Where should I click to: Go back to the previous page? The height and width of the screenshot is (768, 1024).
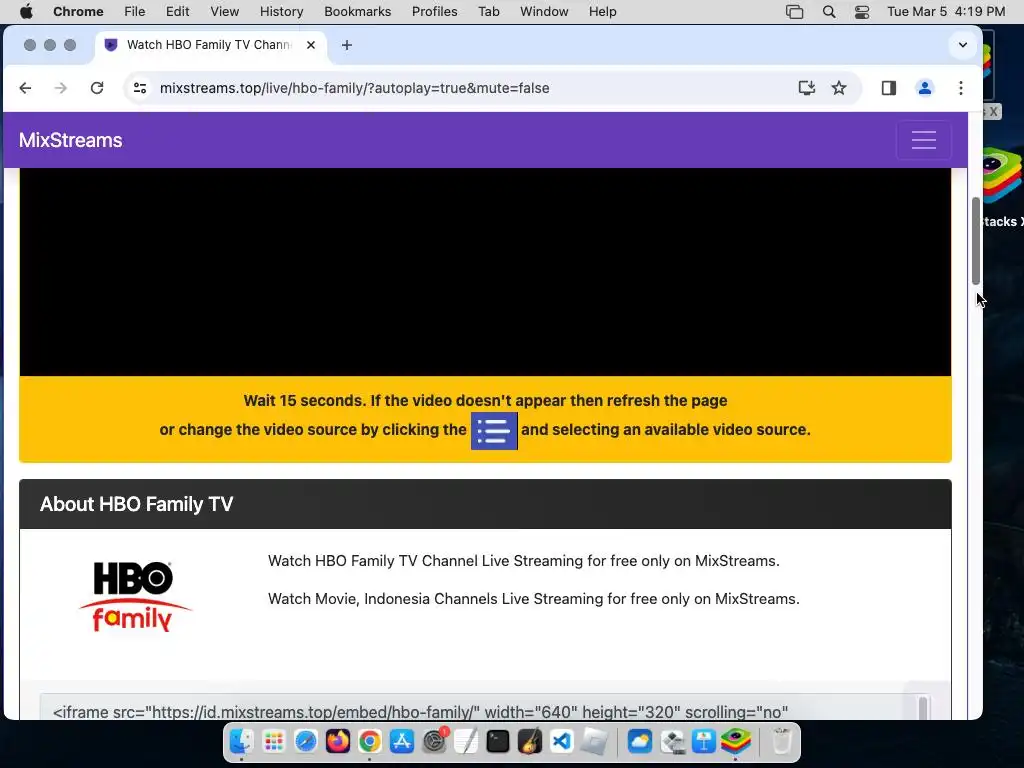tap(25, 88)
